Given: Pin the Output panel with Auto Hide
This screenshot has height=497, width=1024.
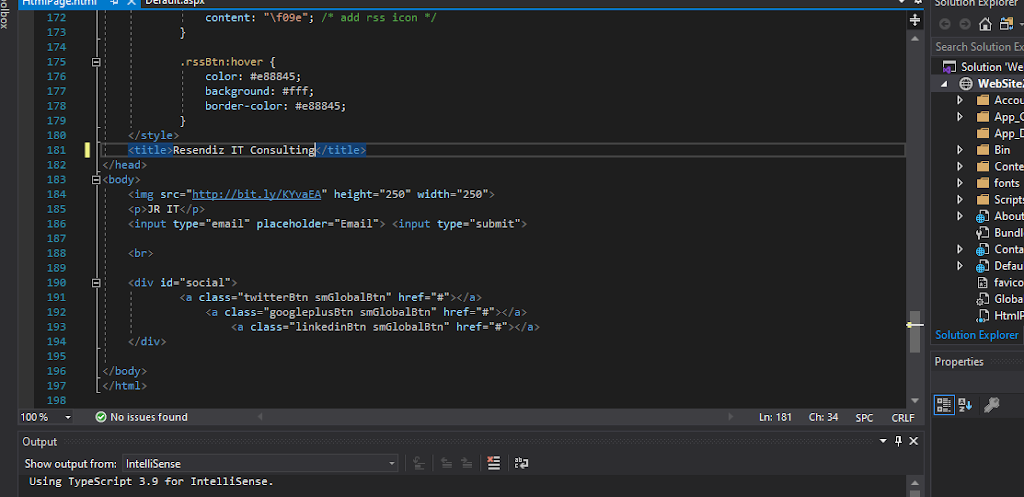Looking at the screenshot, I should click(x=899, y=441).
